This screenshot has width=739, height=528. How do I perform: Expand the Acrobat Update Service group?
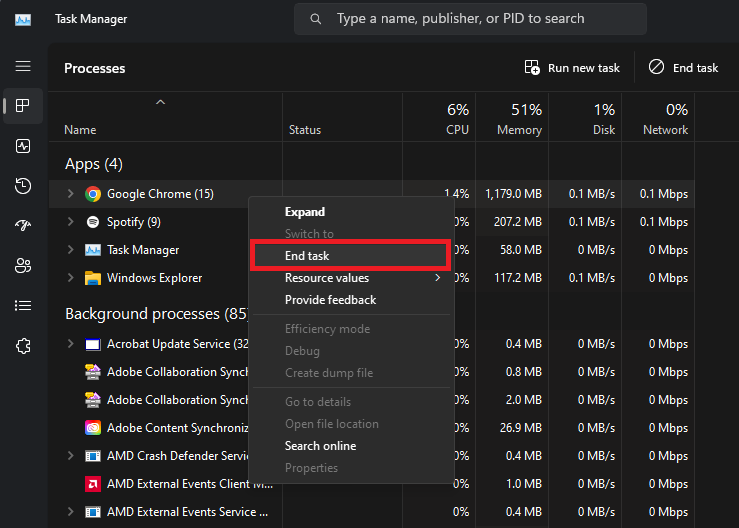tap(70, 344)
